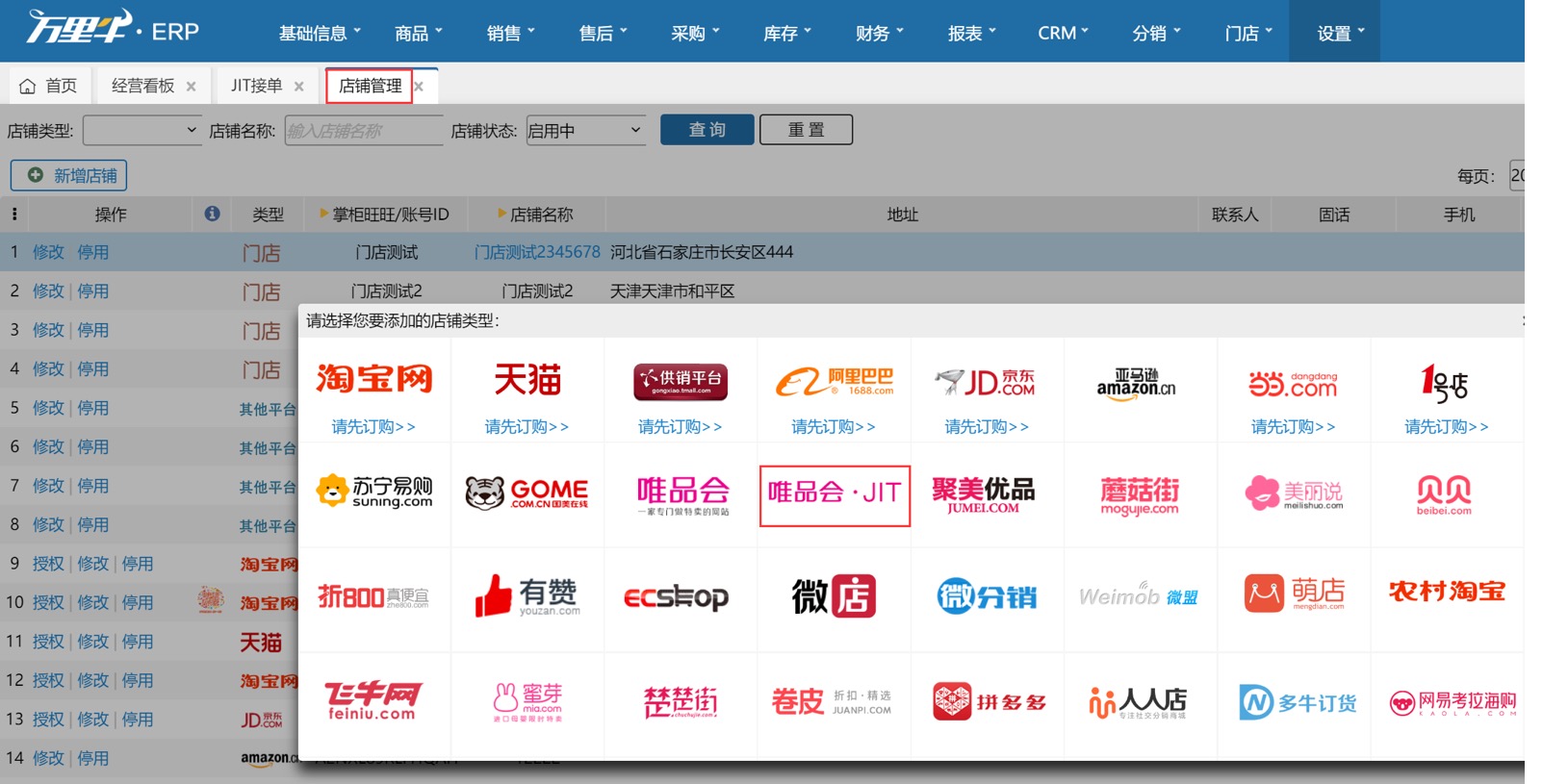Select the Taobao store type logo
1568x784 pixels.
373,379
